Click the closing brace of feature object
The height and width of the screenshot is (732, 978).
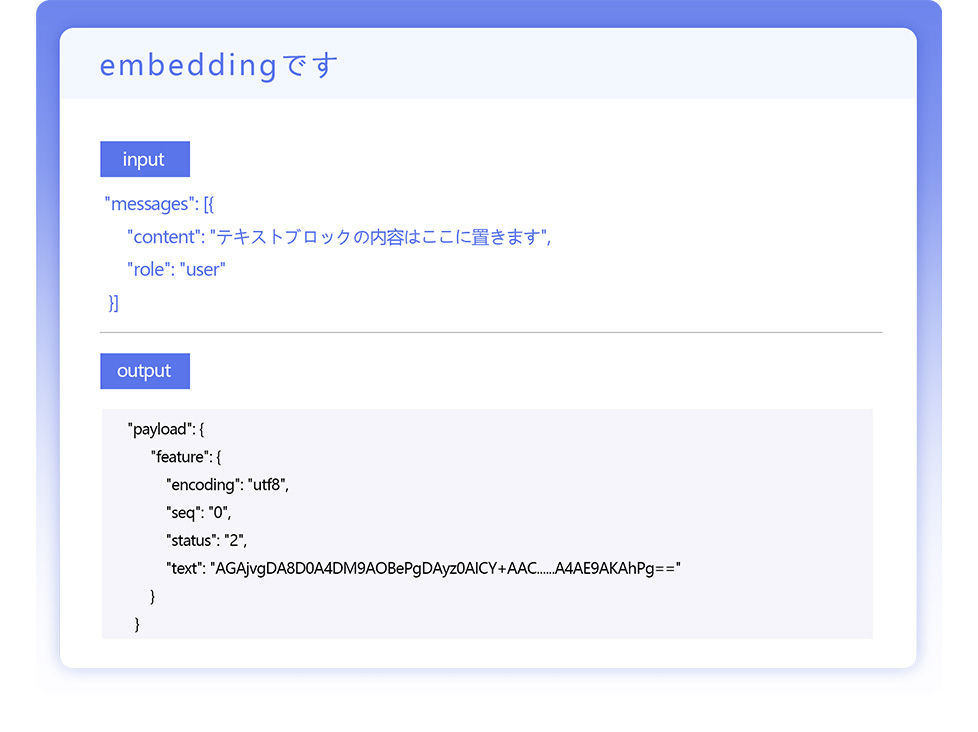point(153,597)
